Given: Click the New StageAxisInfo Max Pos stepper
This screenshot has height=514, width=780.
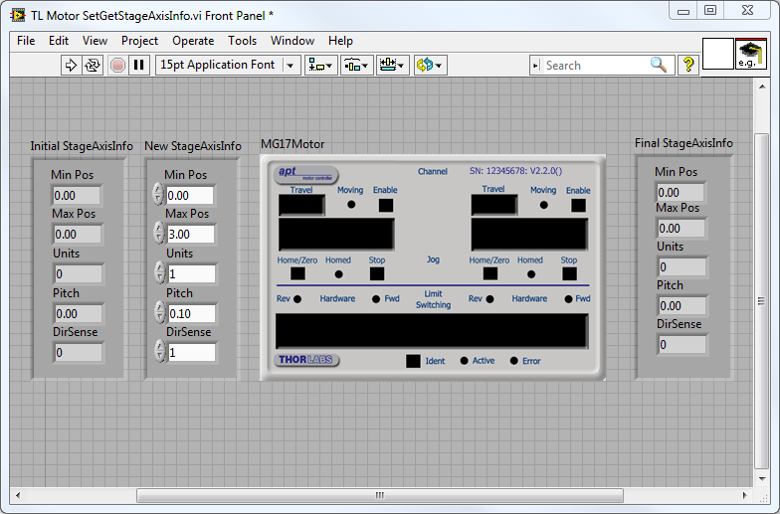Looking at the screenshot, I should tap(158, 233).
